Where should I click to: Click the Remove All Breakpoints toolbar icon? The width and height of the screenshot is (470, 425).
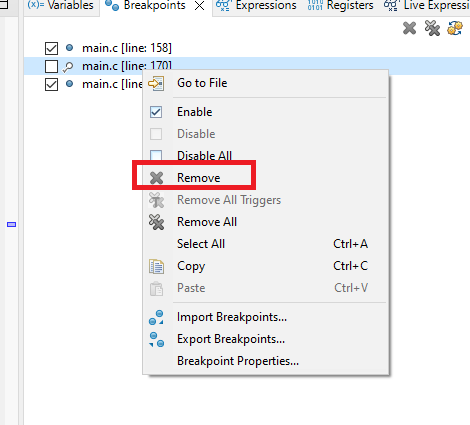(432, 28)
